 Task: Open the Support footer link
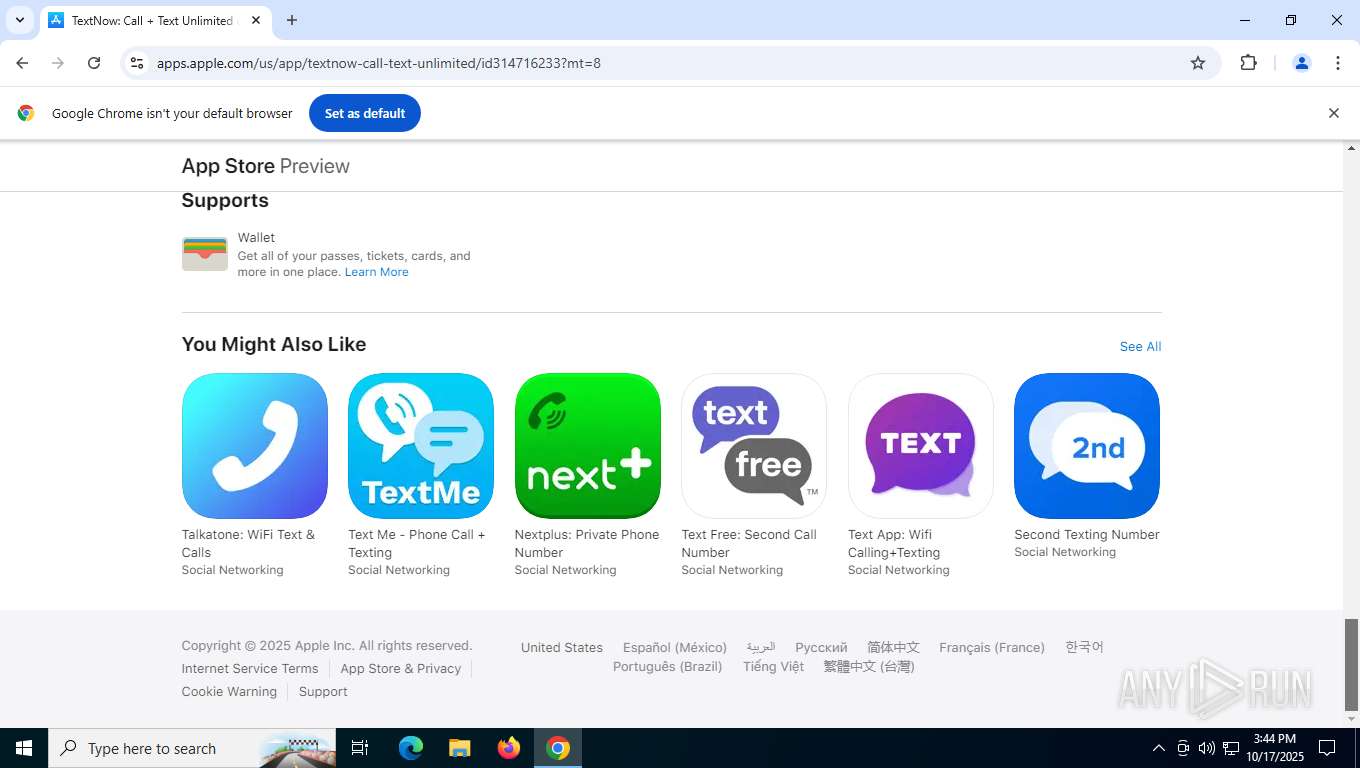tap(323, 692)
